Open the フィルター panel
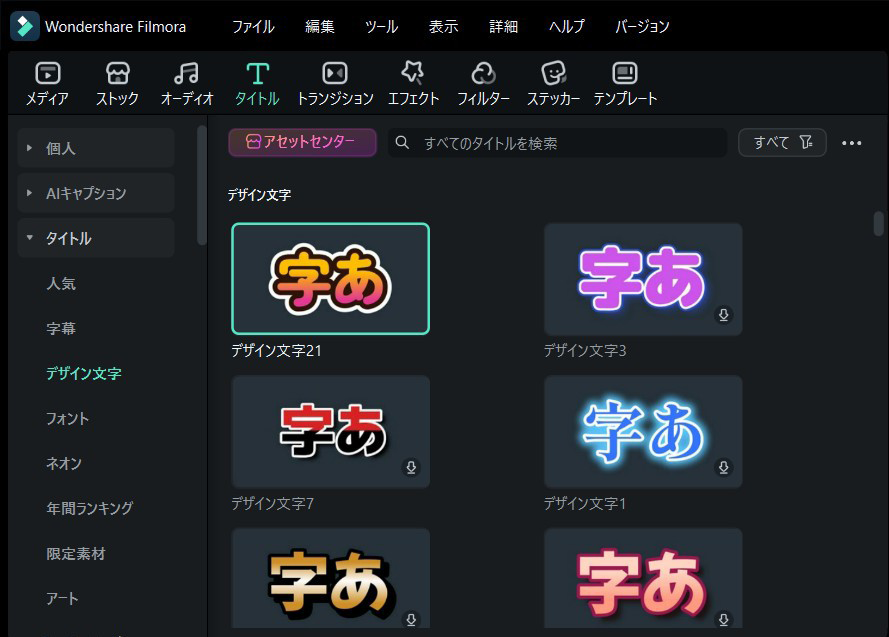The width and height of the screenshot is (889, 637). coord(483,82)
